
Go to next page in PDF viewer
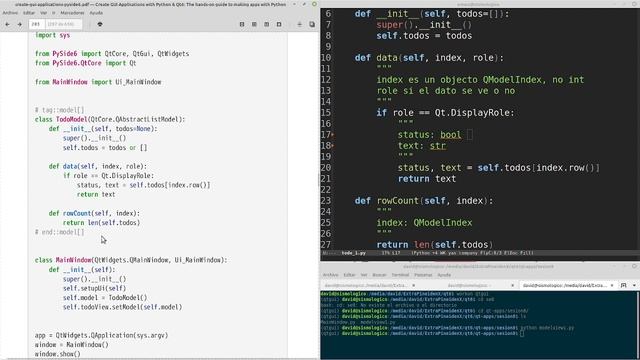point(20,24)
